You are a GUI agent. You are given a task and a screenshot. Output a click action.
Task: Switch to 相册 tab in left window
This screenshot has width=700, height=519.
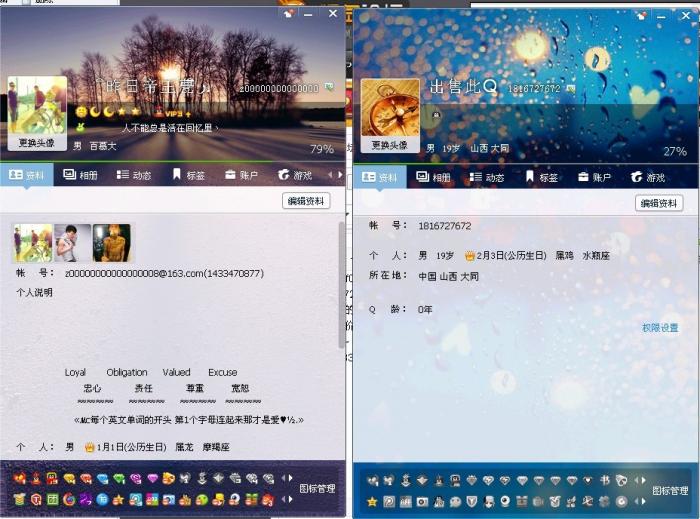pyautogui.click(x=80, y=175)
